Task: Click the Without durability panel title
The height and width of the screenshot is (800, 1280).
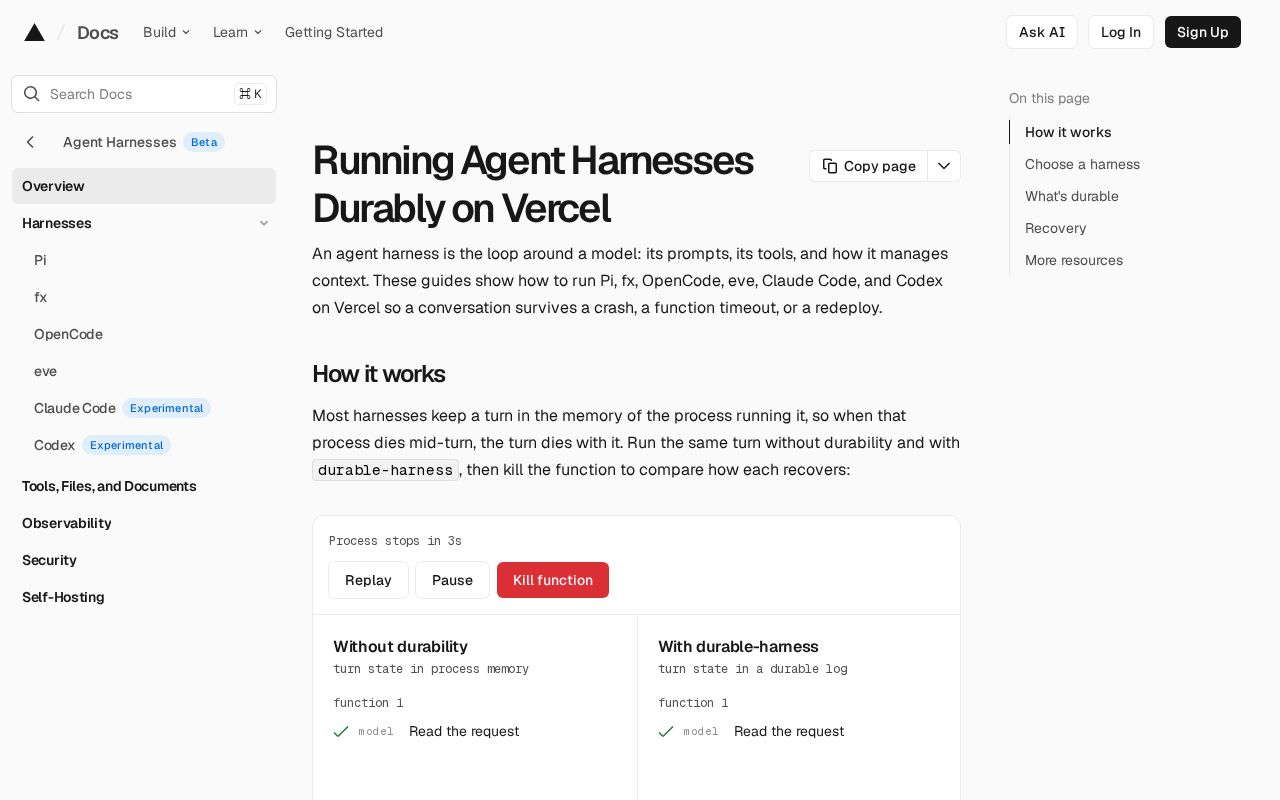Action: tap(400, 647)
